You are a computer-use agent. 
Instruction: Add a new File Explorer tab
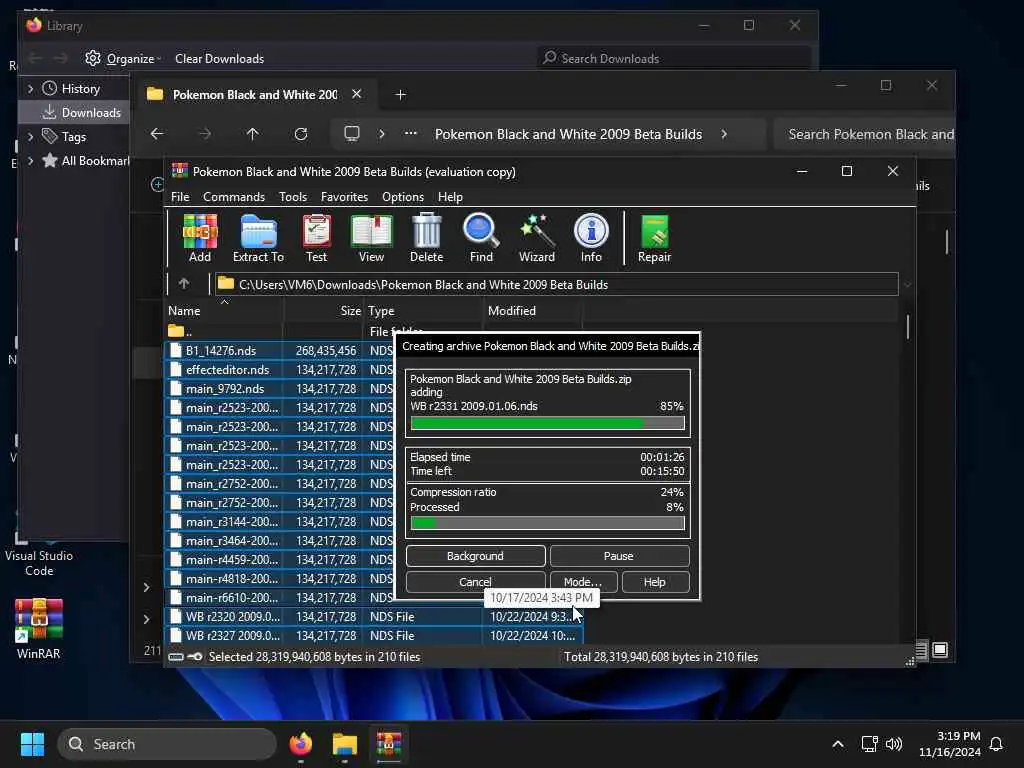400,95
